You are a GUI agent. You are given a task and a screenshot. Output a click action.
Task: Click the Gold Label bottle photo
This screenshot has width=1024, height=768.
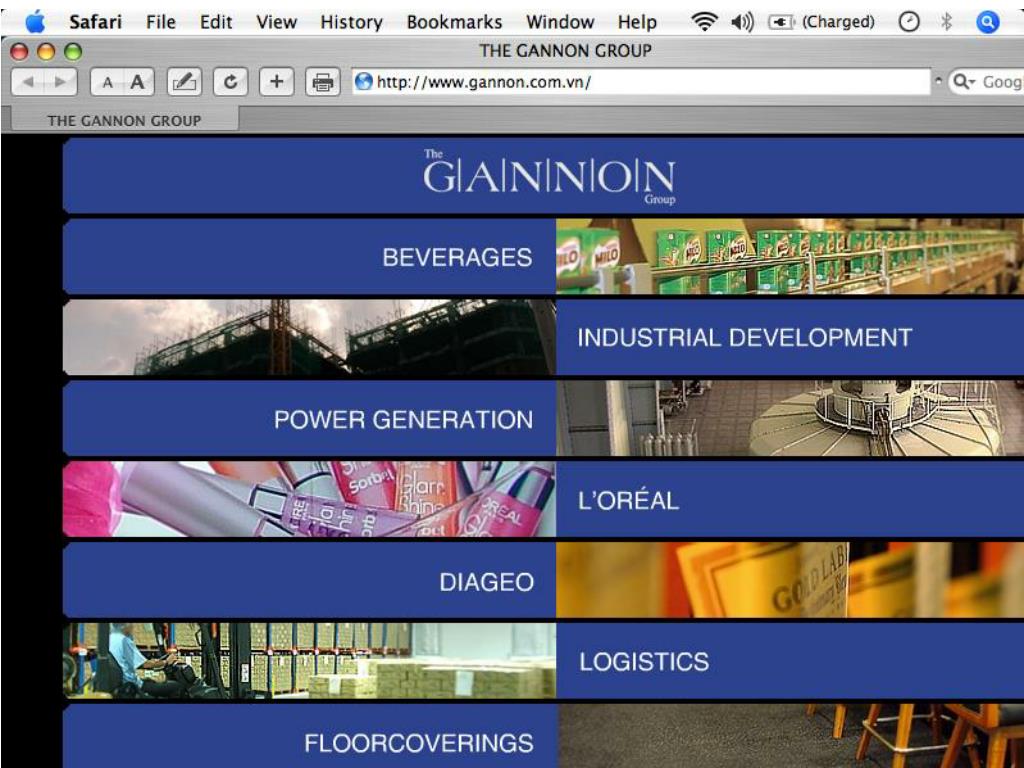click(x=790, y=581)
